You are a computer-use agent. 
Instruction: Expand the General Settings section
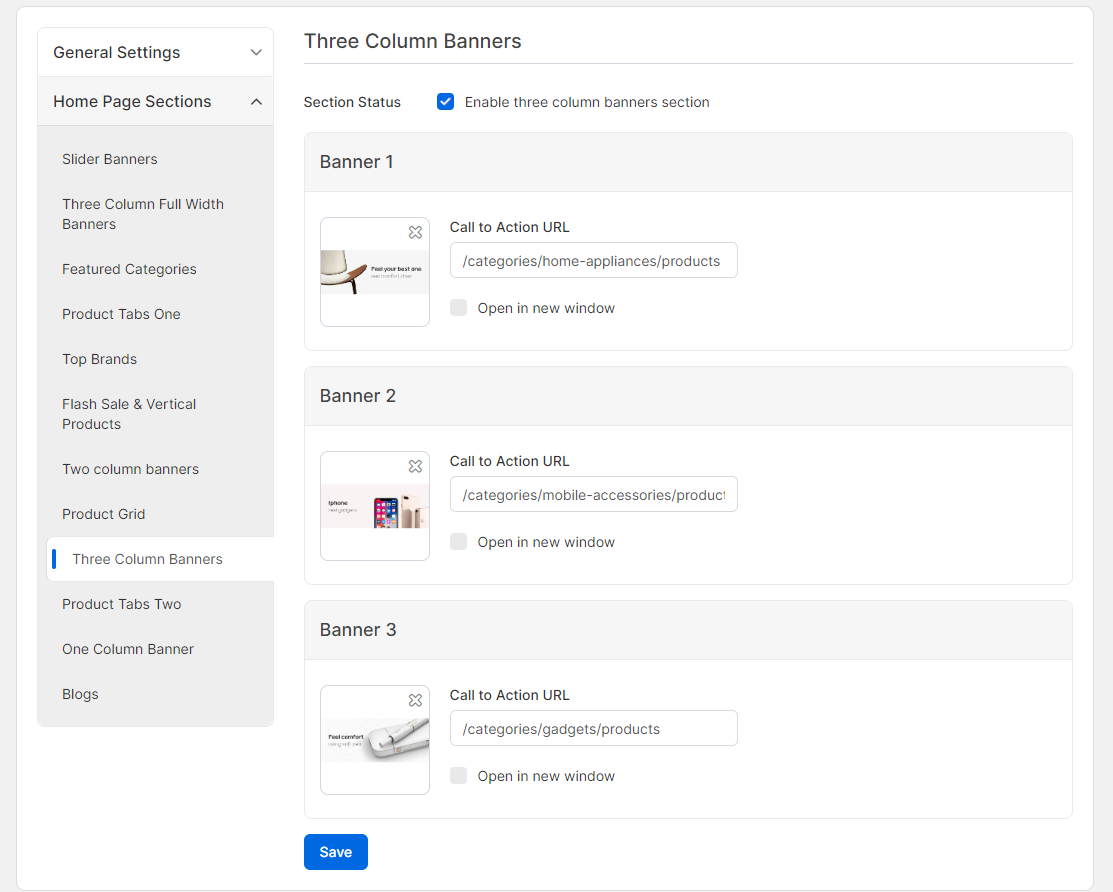155,52
